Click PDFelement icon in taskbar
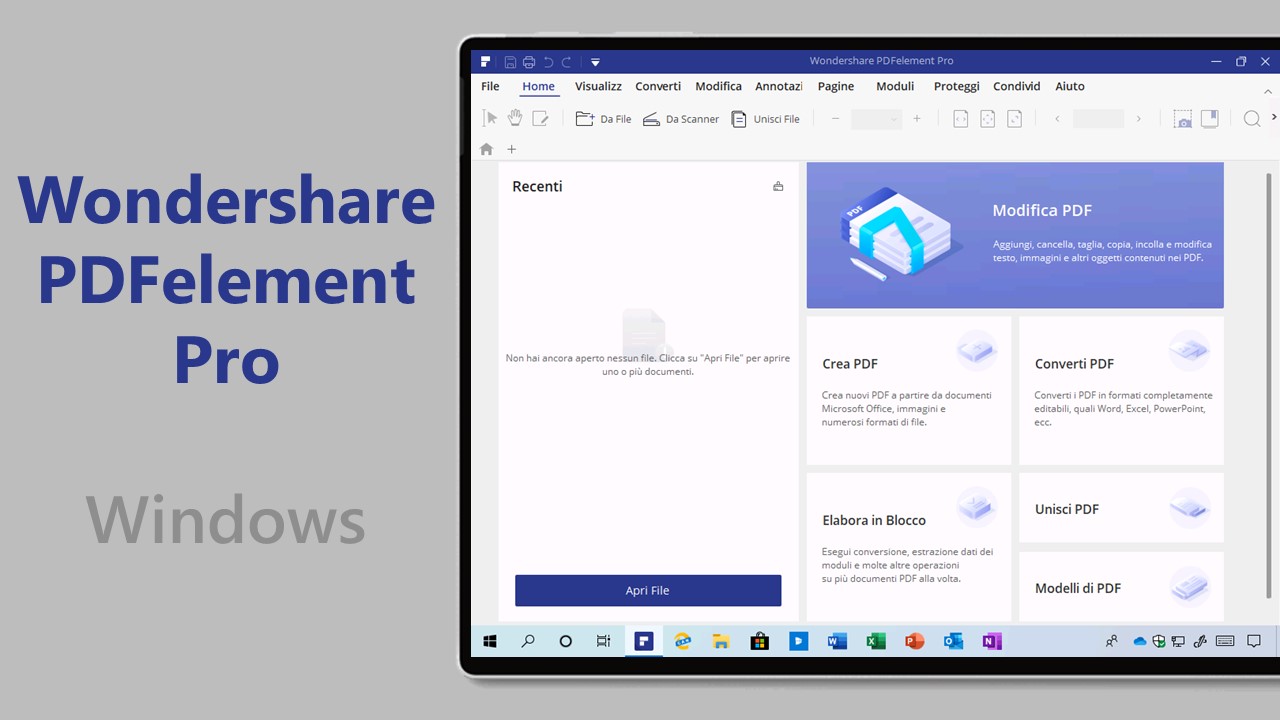 coord(644,642)
